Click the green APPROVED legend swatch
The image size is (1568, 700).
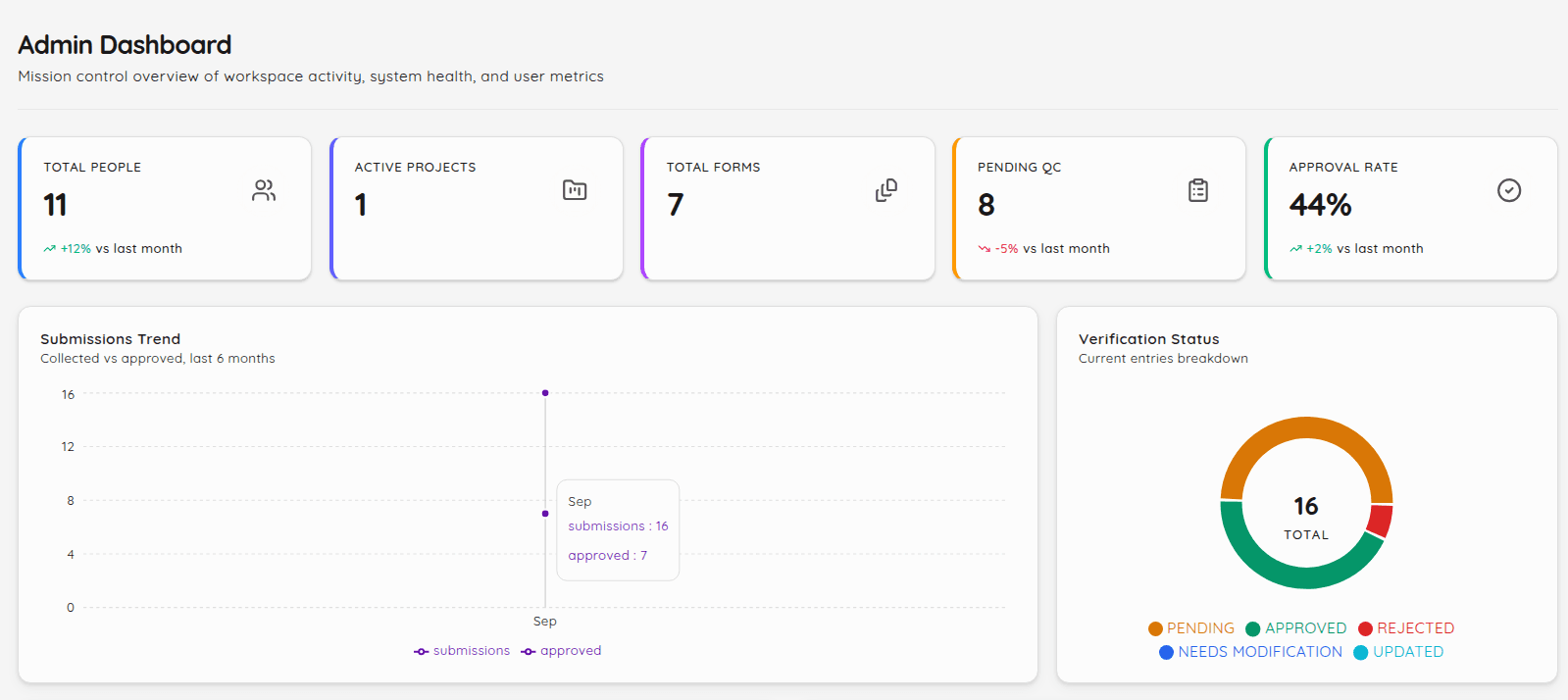click(1252, 628)
